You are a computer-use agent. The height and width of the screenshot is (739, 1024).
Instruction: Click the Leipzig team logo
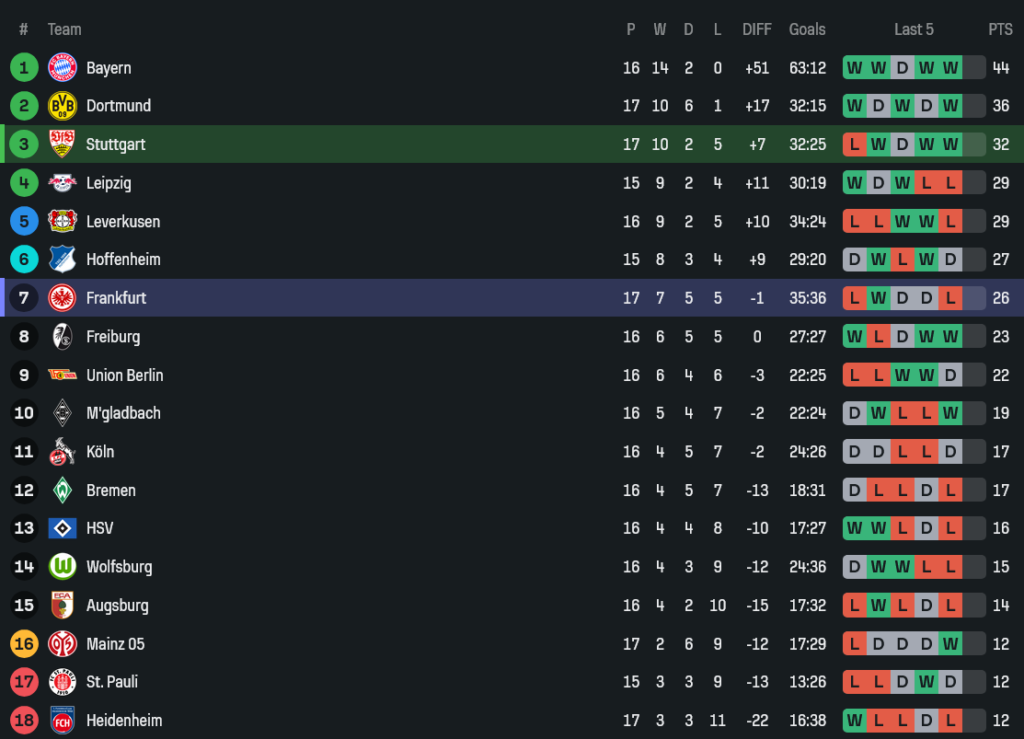coord(62,183)
